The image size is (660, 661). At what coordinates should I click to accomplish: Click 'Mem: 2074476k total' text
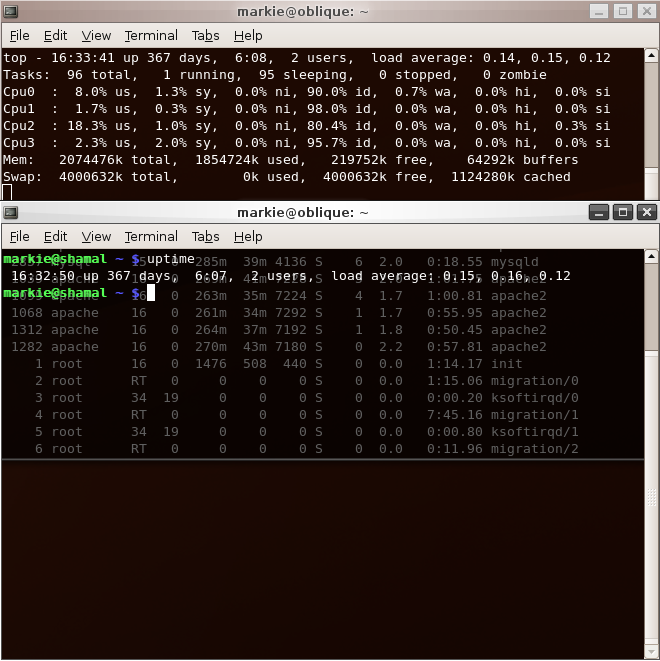pos(90,160)
